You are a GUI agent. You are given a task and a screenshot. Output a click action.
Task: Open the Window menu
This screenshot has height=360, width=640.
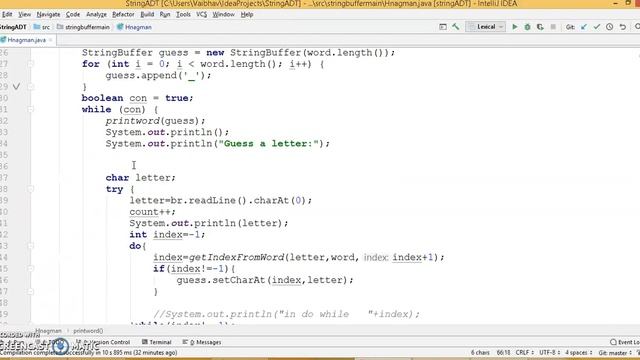[x=224, y=14]
